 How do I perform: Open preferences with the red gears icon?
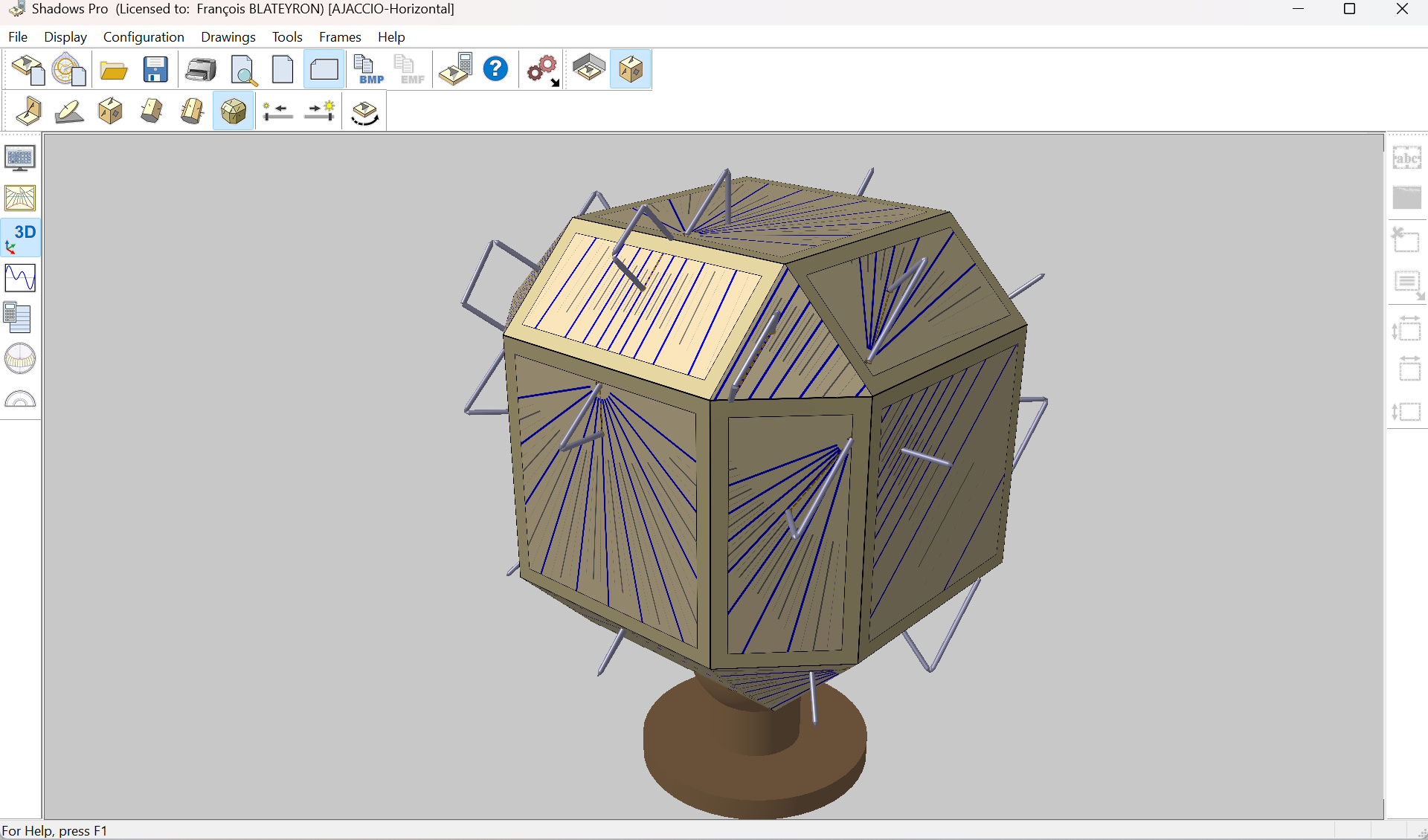[x=543, y=70]
